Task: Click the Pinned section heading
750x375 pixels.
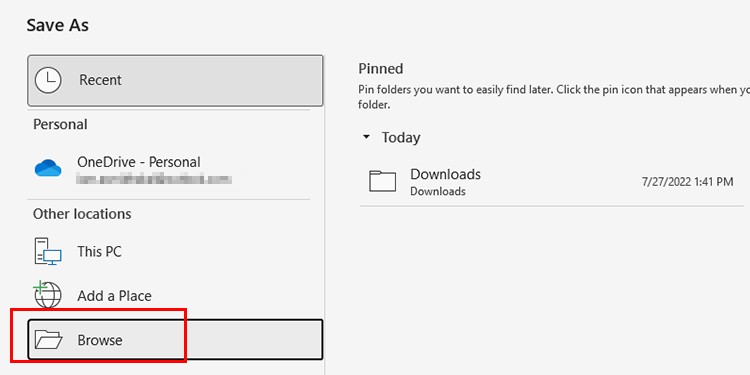Action: (381, 68)
